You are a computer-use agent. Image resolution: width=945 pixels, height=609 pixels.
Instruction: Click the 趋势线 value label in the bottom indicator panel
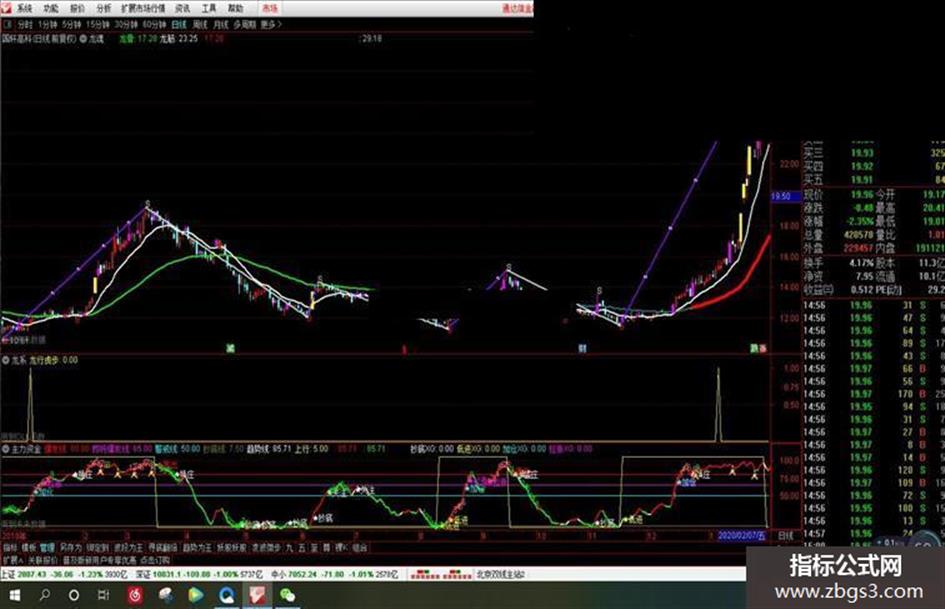click(269, 449)
